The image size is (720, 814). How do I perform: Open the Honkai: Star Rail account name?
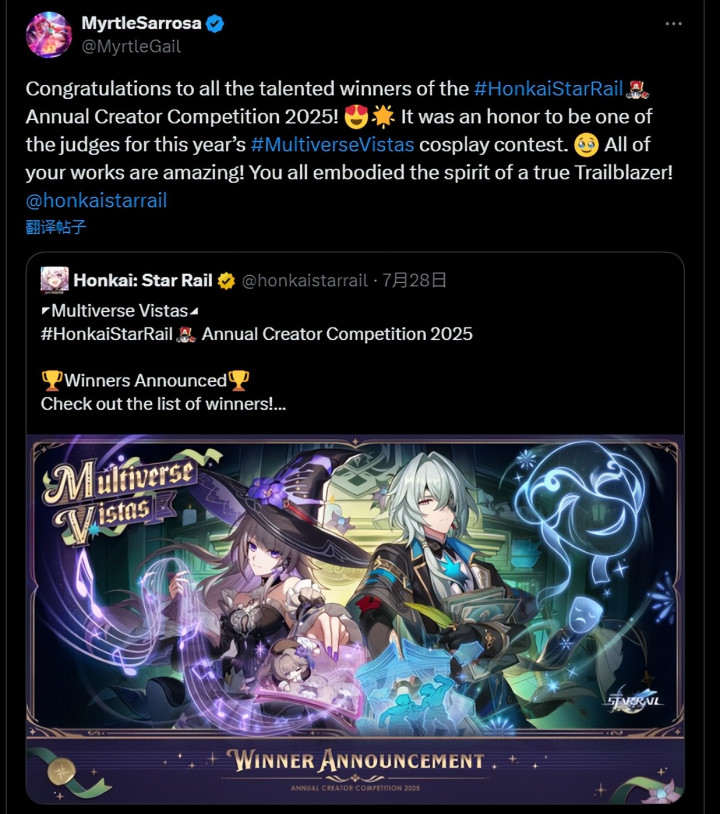point(143,280)
